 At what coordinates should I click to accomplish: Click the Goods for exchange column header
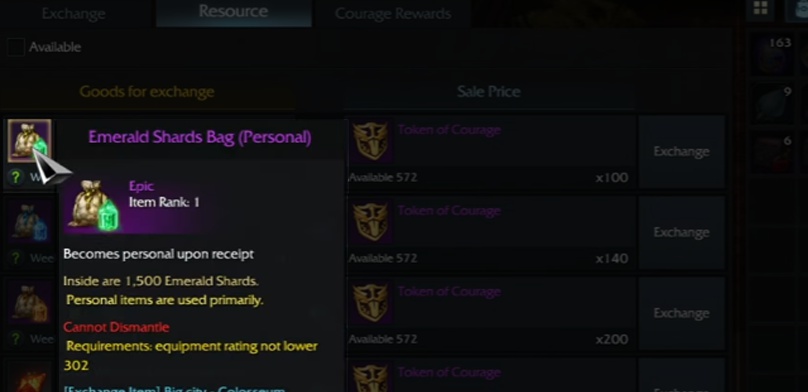[x=147, y=92]
